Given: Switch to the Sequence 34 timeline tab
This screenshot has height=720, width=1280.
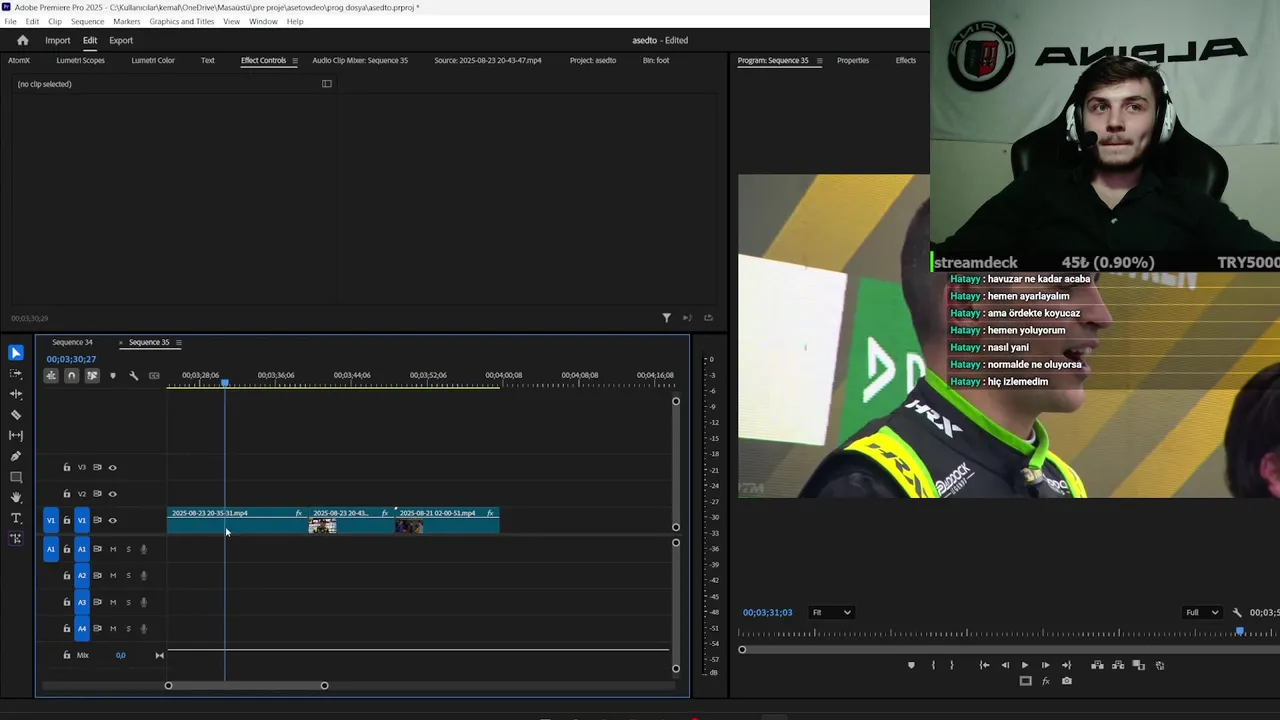Looking at the screenshot, I should 72,342.
